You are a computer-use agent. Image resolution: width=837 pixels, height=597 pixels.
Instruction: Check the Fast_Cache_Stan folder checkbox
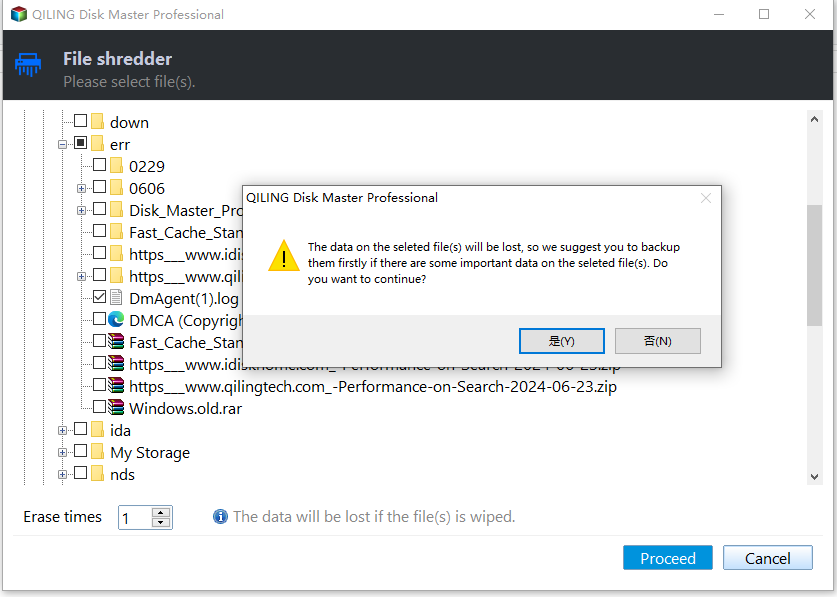[x=100, y=231]
